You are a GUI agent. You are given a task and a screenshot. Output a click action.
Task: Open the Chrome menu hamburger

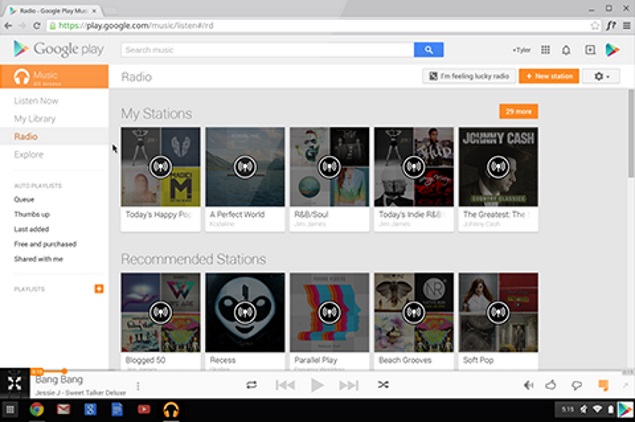[626, 26]
